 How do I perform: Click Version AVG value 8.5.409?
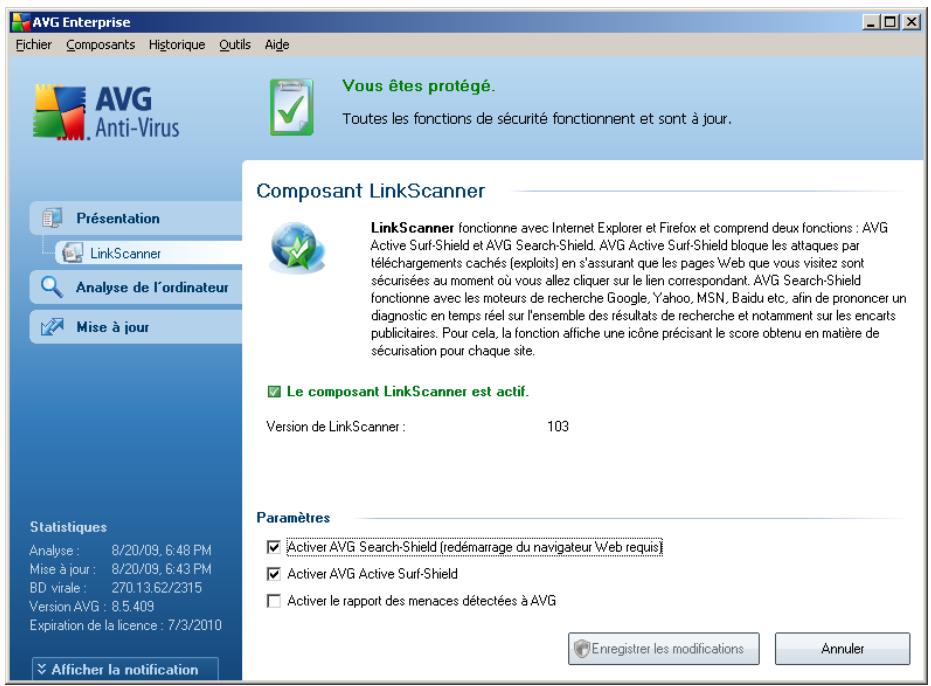click(132, 606)
